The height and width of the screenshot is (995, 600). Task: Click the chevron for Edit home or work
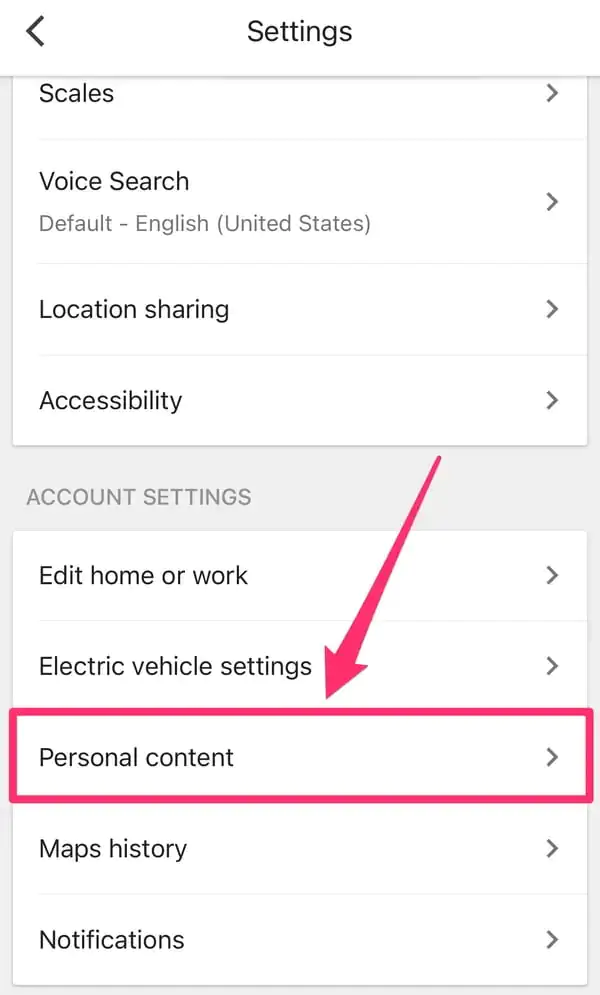point(552,575)
